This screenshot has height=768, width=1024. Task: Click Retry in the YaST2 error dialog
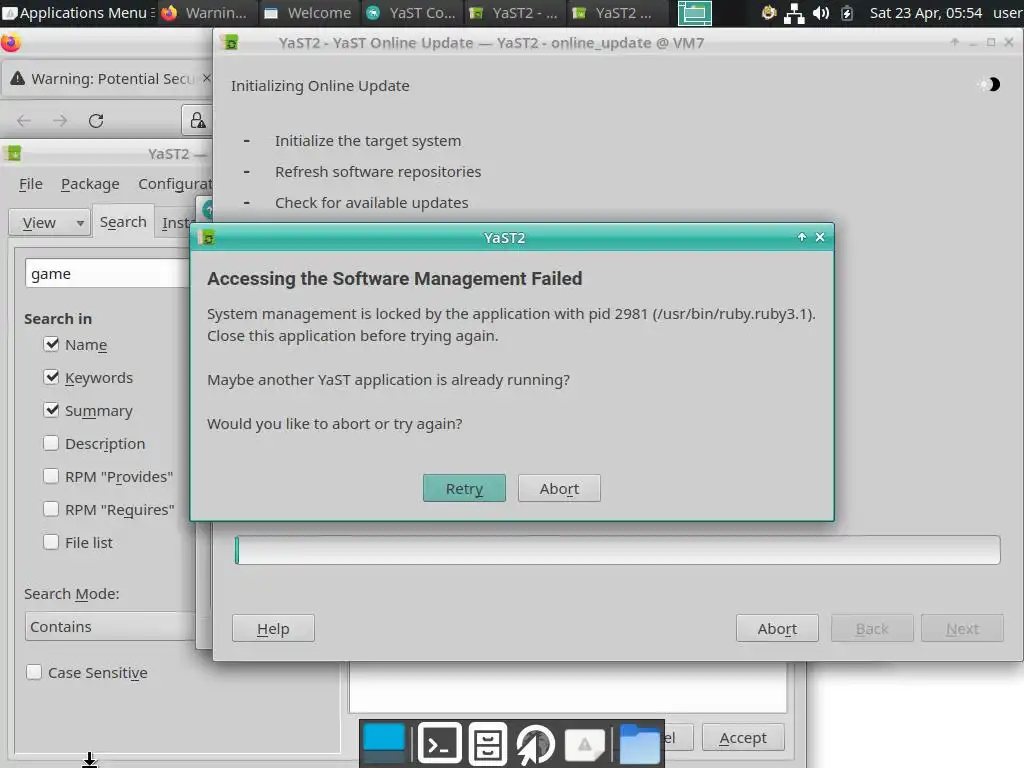pyautogui.click(x=464, y=488)
